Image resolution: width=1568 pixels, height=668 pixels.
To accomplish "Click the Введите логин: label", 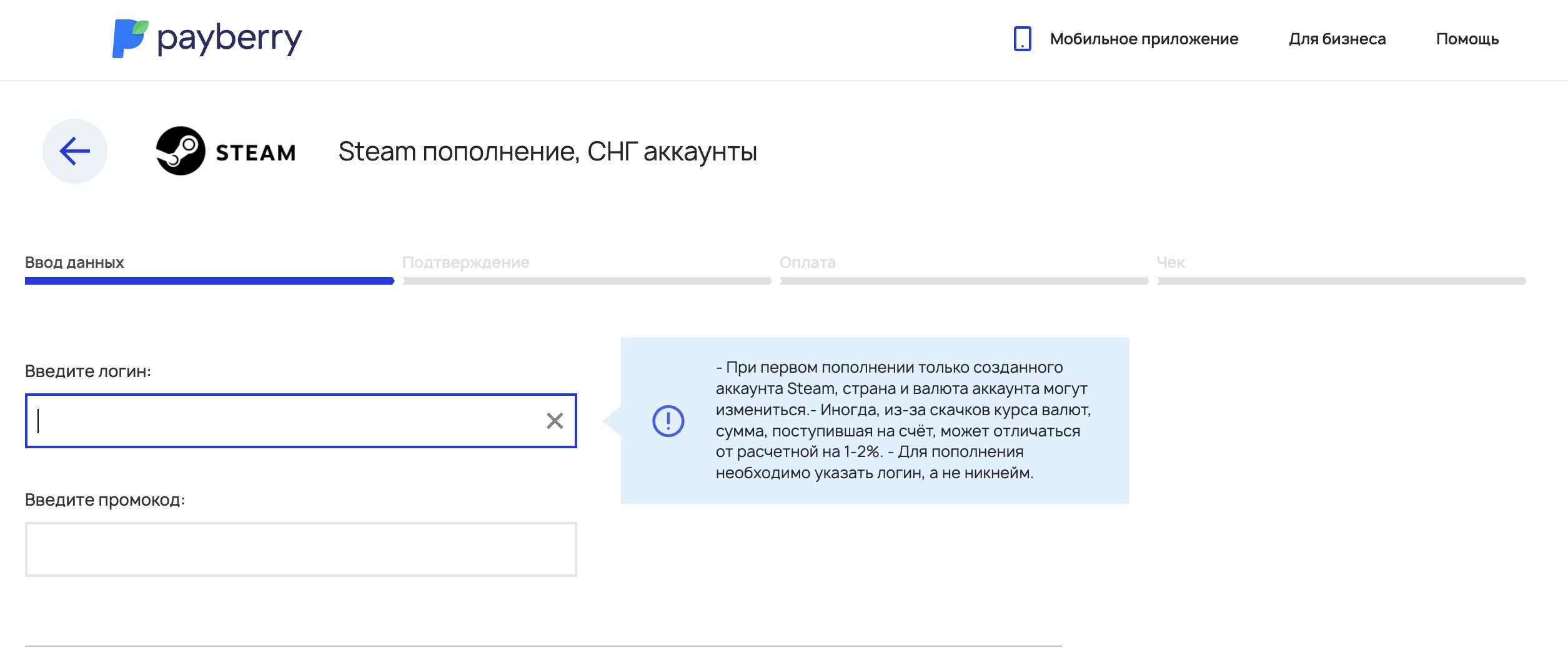I will (88, 371).
